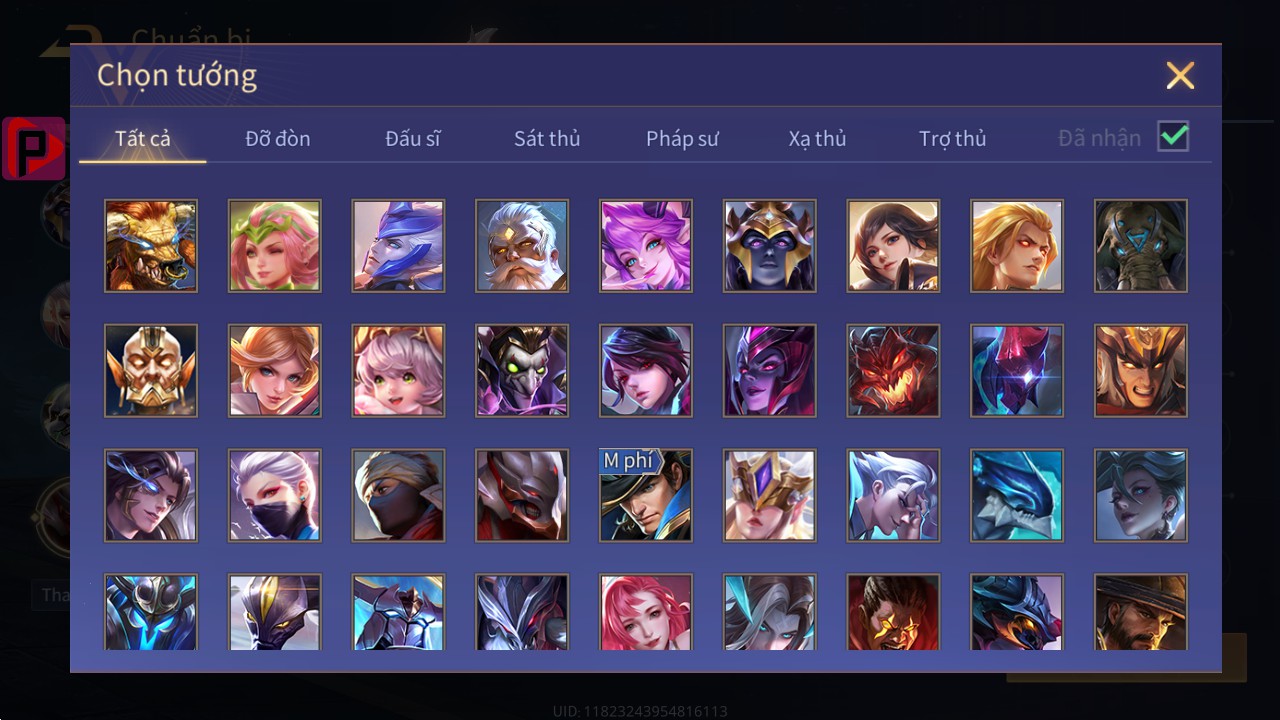The image size is (1280, 720).
Task: Close the 'Chọn tướng' dialog
Action: [1180, 75]
